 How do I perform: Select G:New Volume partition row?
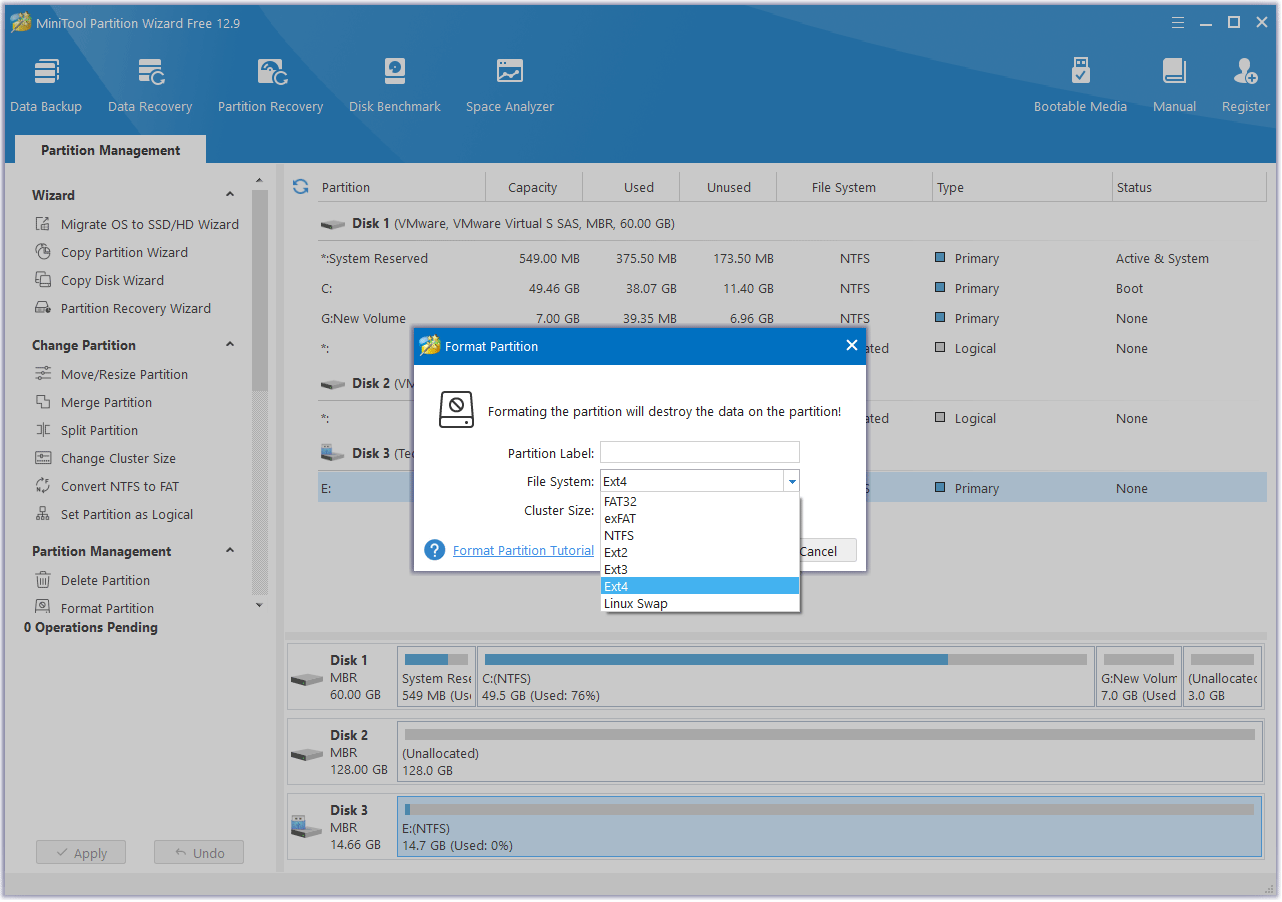(792, 318)
